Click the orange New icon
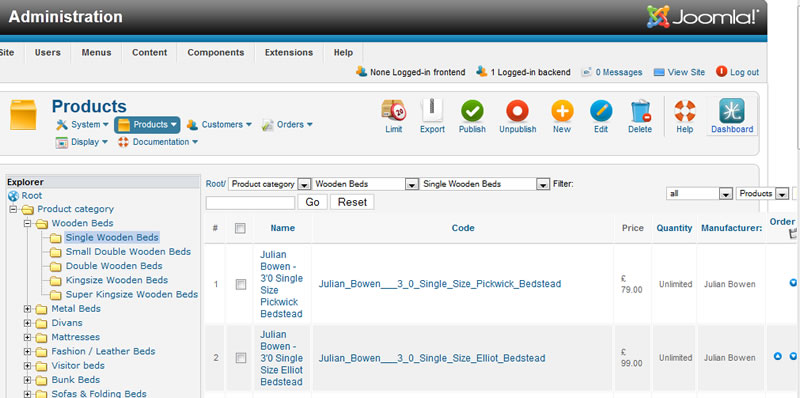The image size is (800, 398). [562, 111]
